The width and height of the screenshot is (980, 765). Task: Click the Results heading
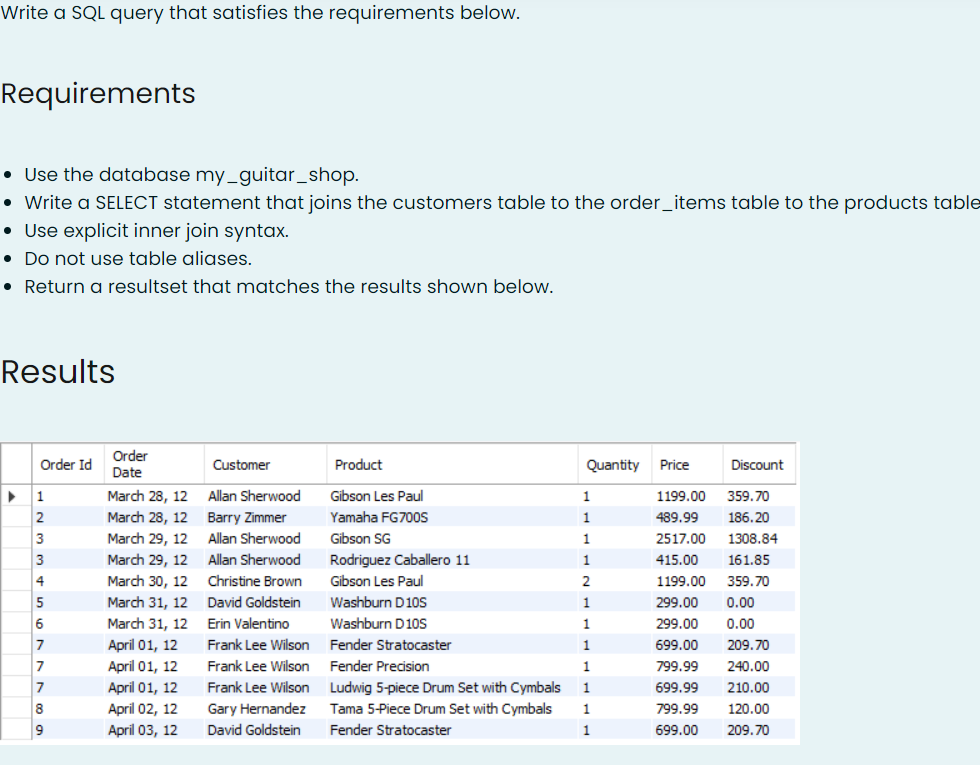pos(56,372)
